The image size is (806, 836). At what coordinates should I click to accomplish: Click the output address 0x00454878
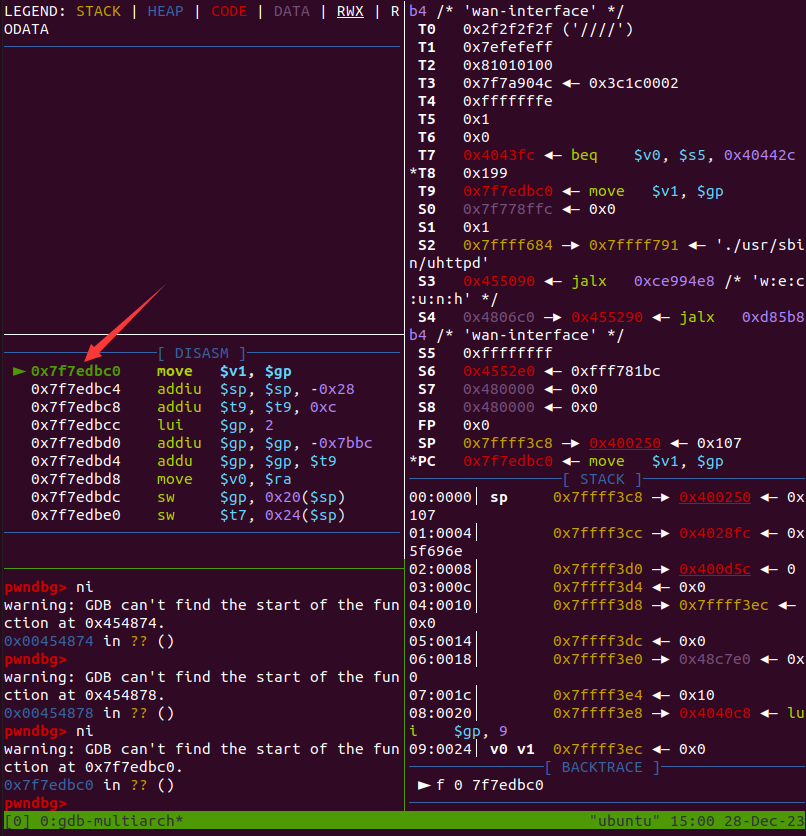coord(49,713)
